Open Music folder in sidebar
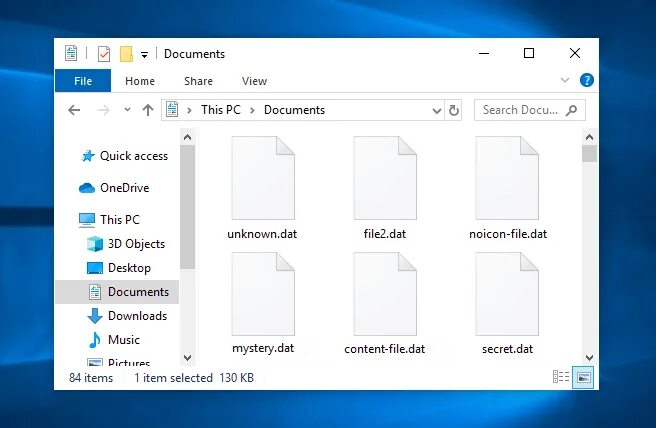Screen dimensions: 656x428 point(114,340)
